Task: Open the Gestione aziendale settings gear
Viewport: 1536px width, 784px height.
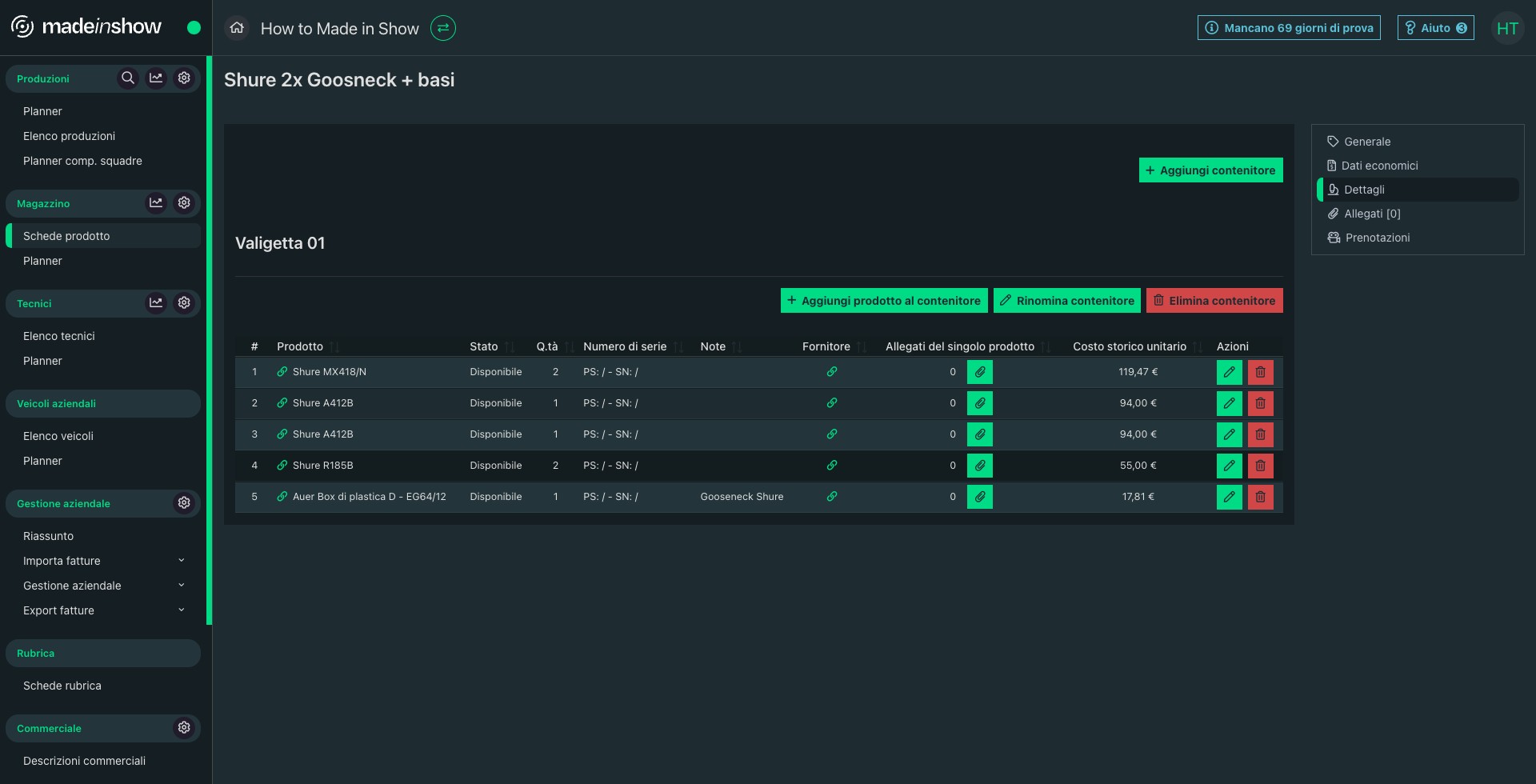Action: (184, 502)
